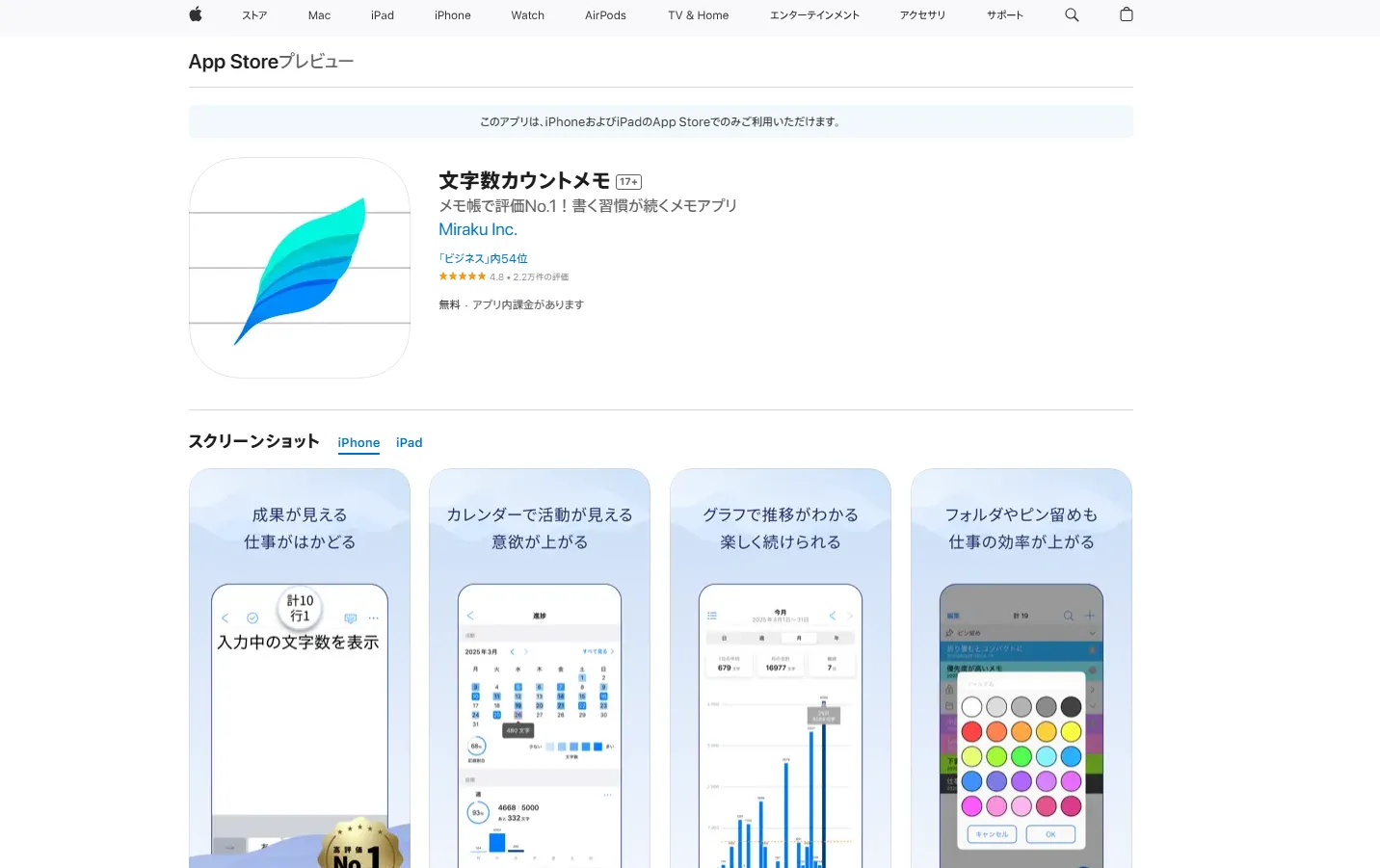1380x868 pixels.
Task: Open the iPhone navigation menu item
Action: click(453, 15)
